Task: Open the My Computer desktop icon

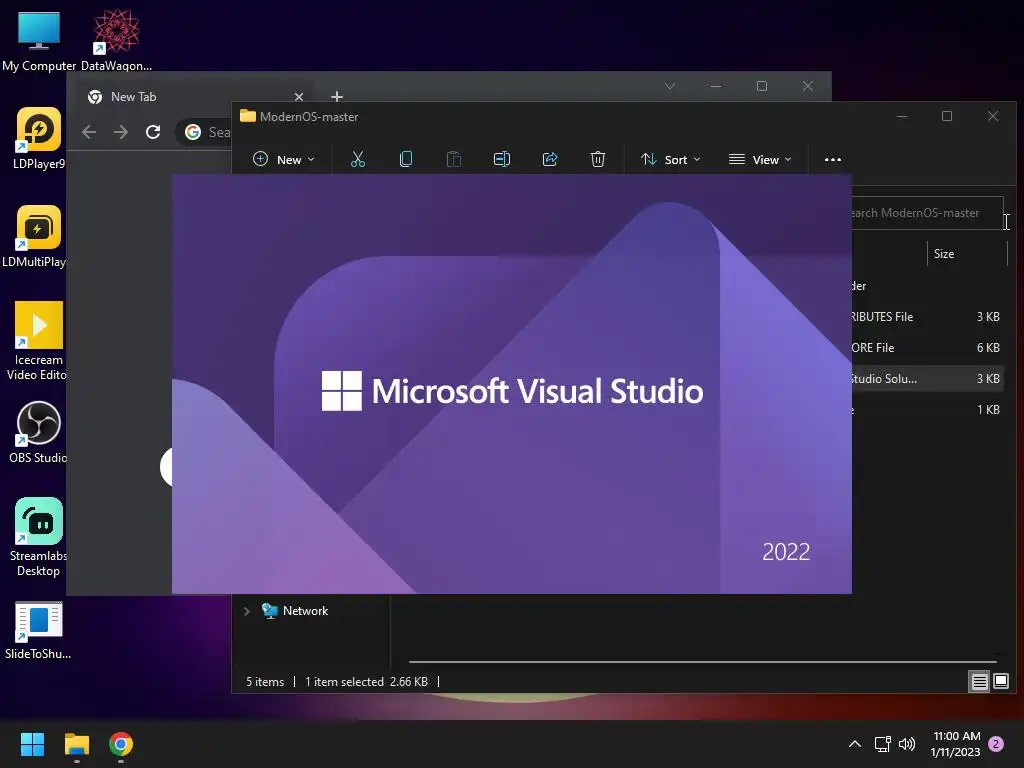Action: [39, 41]
